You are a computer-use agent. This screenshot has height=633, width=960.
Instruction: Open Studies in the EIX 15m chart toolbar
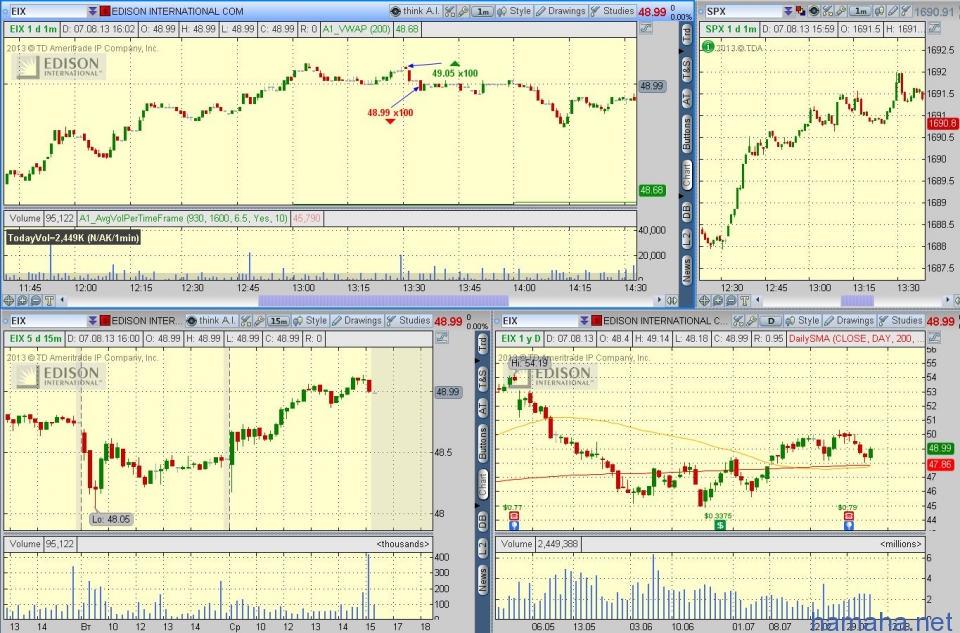[408, 321]
